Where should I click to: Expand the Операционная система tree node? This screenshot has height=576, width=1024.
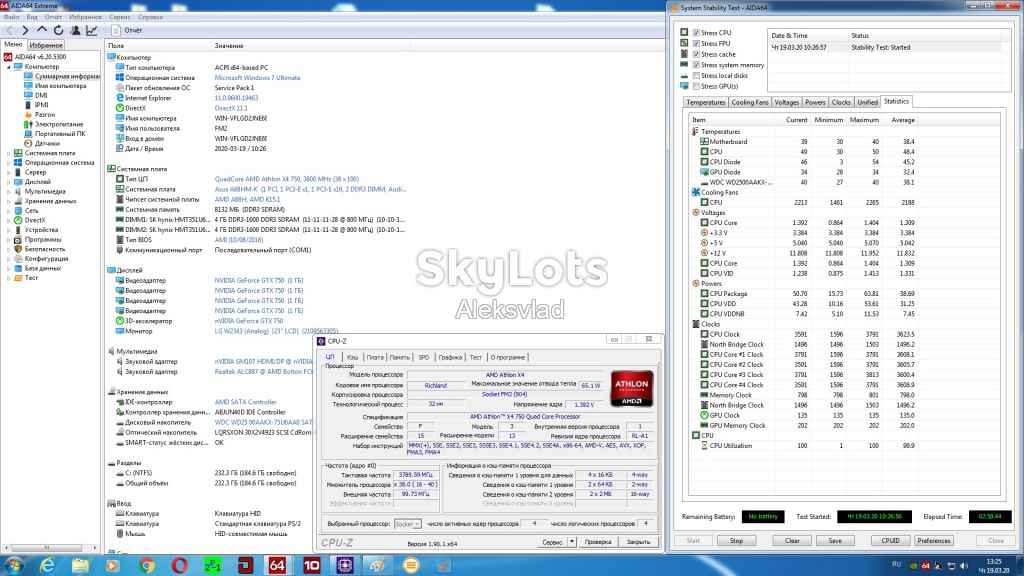[x=8, y=163]
